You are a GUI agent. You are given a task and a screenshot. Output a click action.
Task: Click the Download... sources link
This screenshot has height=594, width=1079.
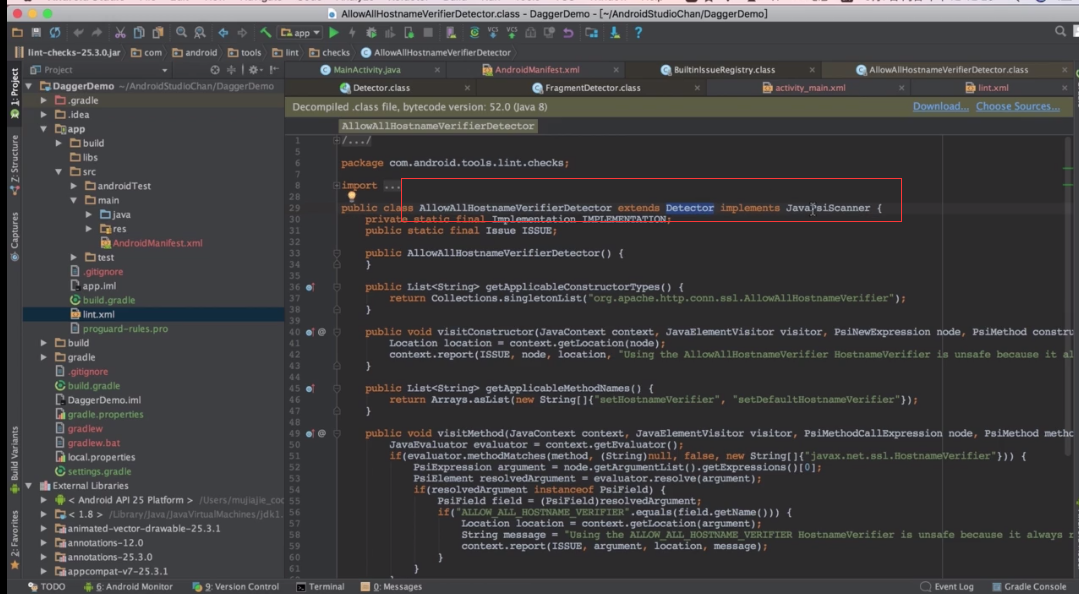[x=940, y=106]
